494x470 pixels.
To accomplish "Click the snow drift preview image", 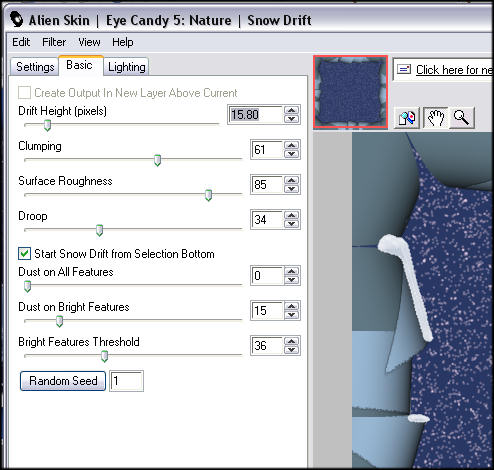I will point(423,300).
